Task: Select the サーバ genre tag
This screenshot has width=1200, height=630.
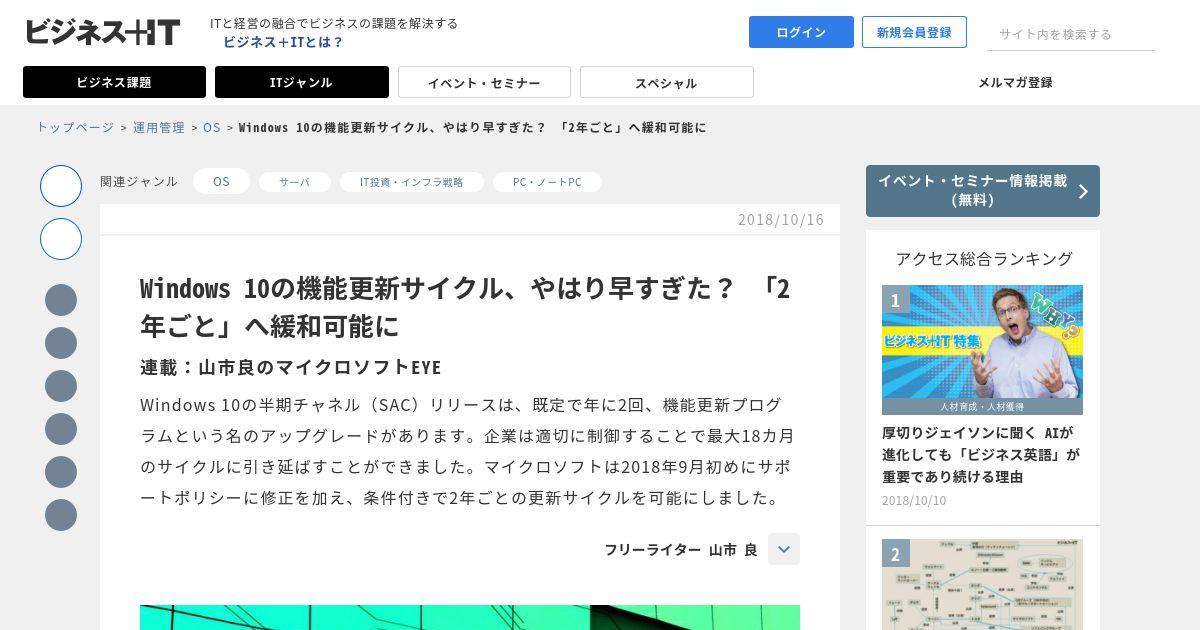Action: (x=295, y=182)
